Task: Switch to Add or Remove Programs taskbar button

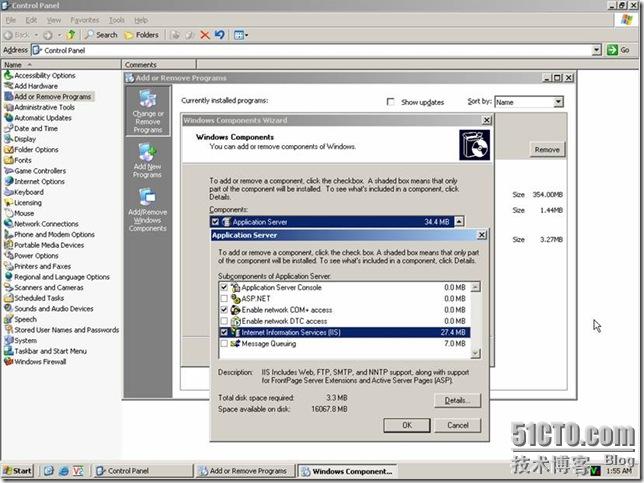Action: click(x=245, y=471)
